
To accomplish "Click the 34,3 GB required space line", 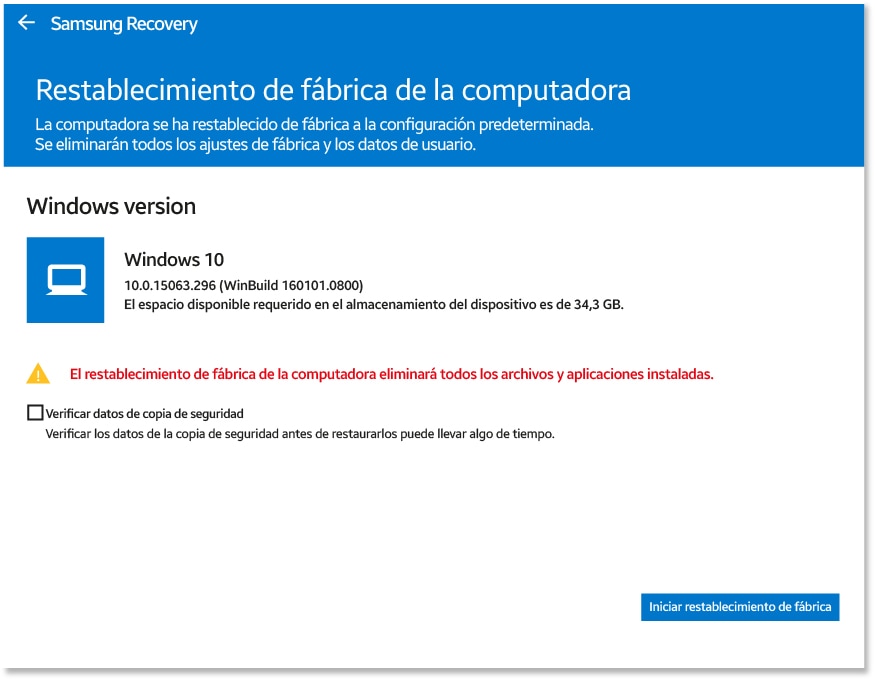I will 374,305.
